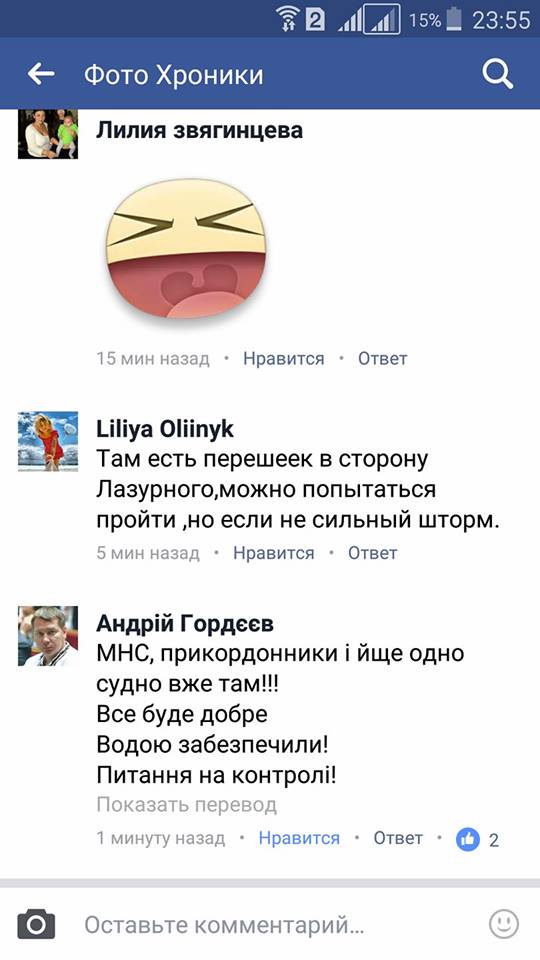
Task: Like Liliya Oliinyk's comment
Action: click(274, 553)
